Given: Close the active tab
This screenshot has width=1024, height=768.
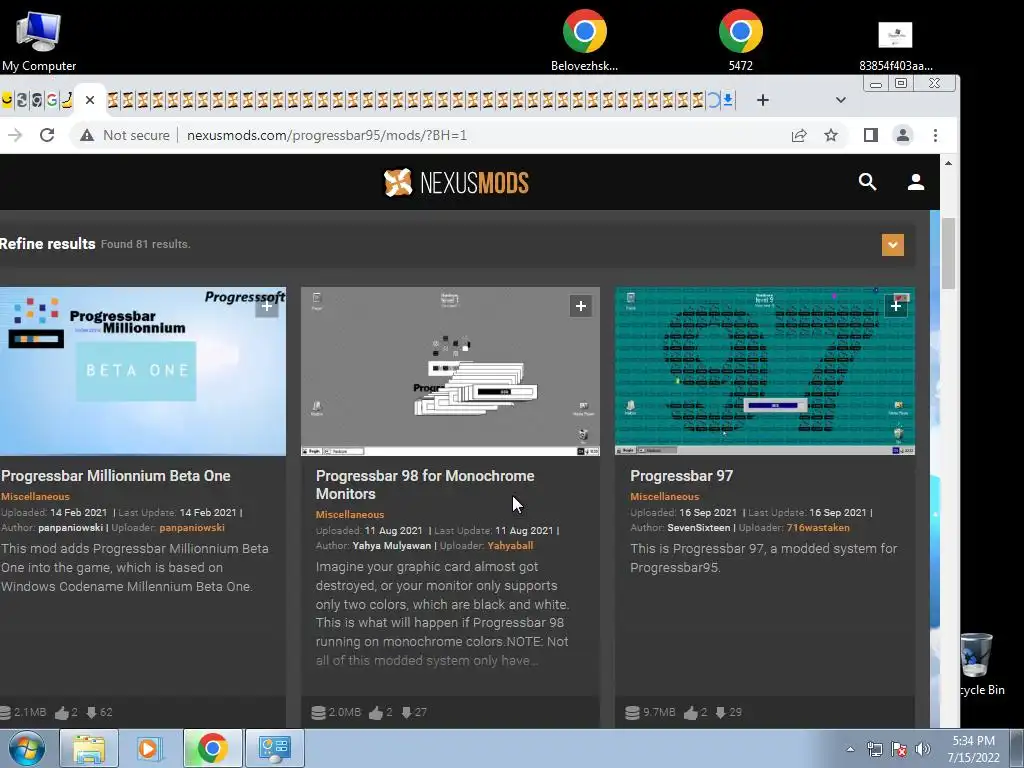Looking at the screenshot, I should coord(90,100).
